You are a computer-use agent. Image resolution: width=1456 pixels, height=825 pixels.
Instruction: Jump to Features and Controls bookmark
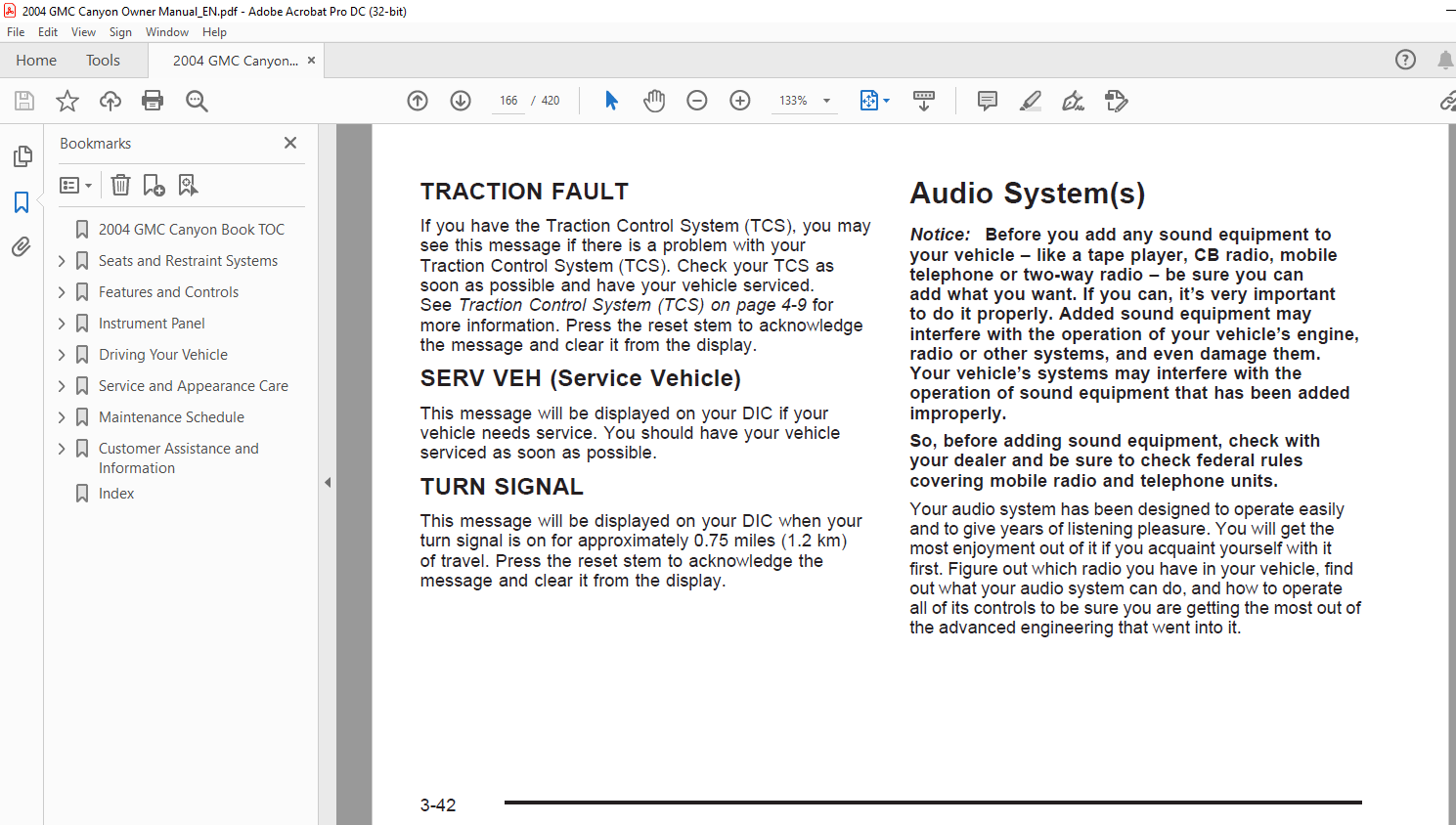[x=168, y=292]
